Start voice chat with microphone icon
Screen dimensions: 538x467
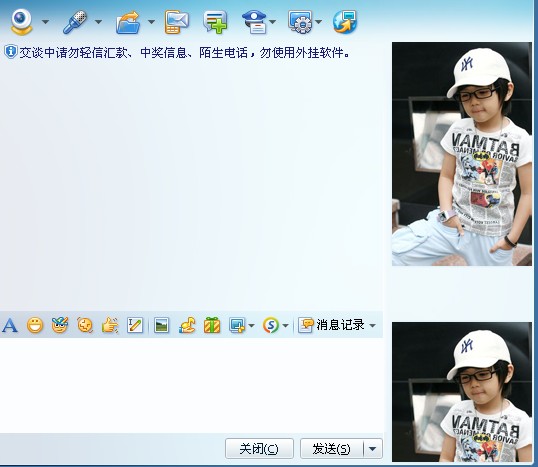point(74,22)
